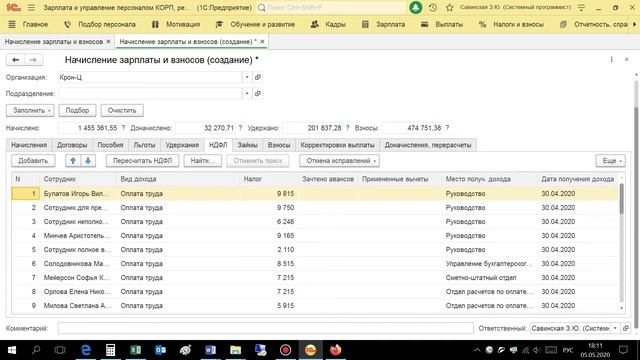Select the row Солодовникова Ма...
This screenshot has width=640, height=360.
pos(315,264)
